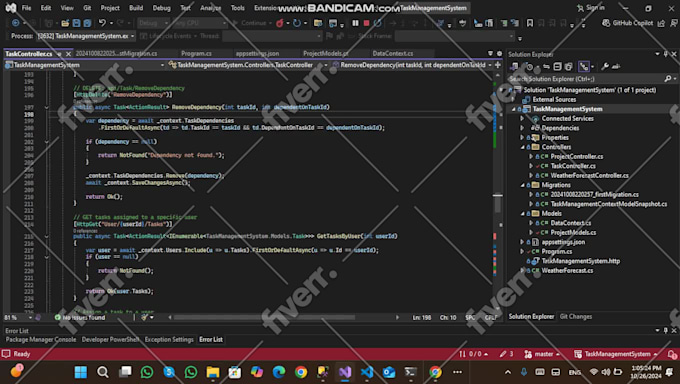
Task: Click Solution Explorer Show All Files icon
Action: tap(569, 66)
